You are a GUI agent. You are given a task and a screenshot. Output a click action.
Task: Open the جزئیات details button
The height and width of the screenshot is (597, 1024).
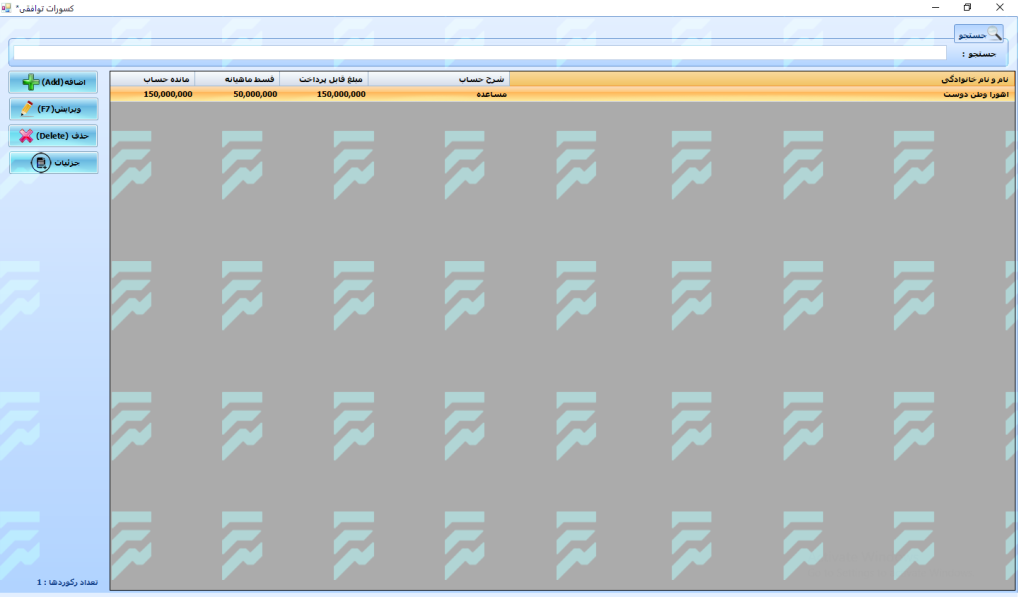[x=54, y=162]
